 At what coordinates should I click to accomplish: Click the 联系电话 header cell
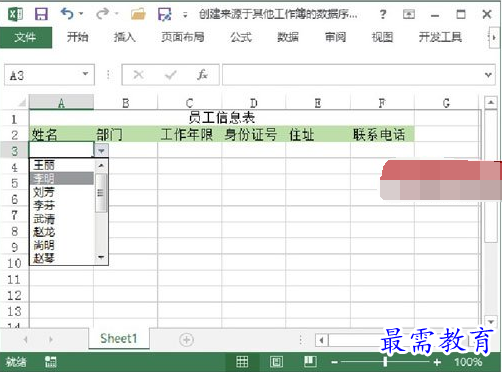pyautogui.click(x=382, y=134)
